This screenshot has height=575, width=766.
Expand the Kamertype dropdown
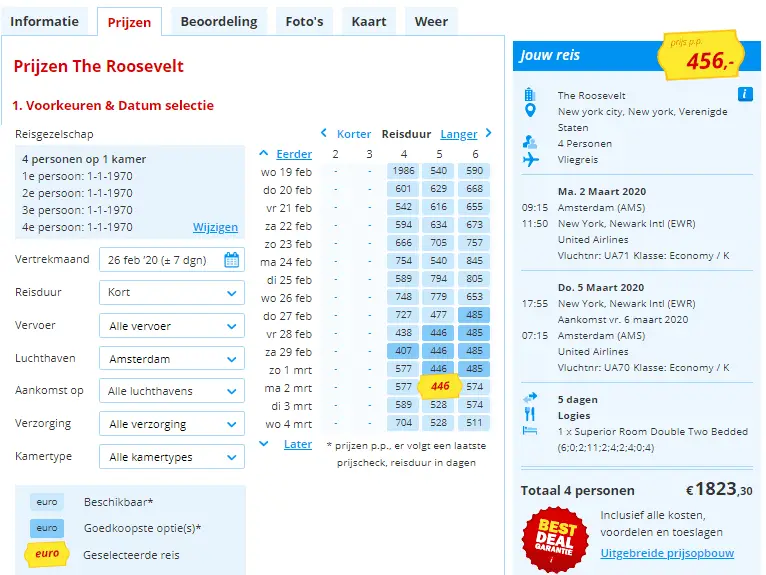tap(172, 457)
